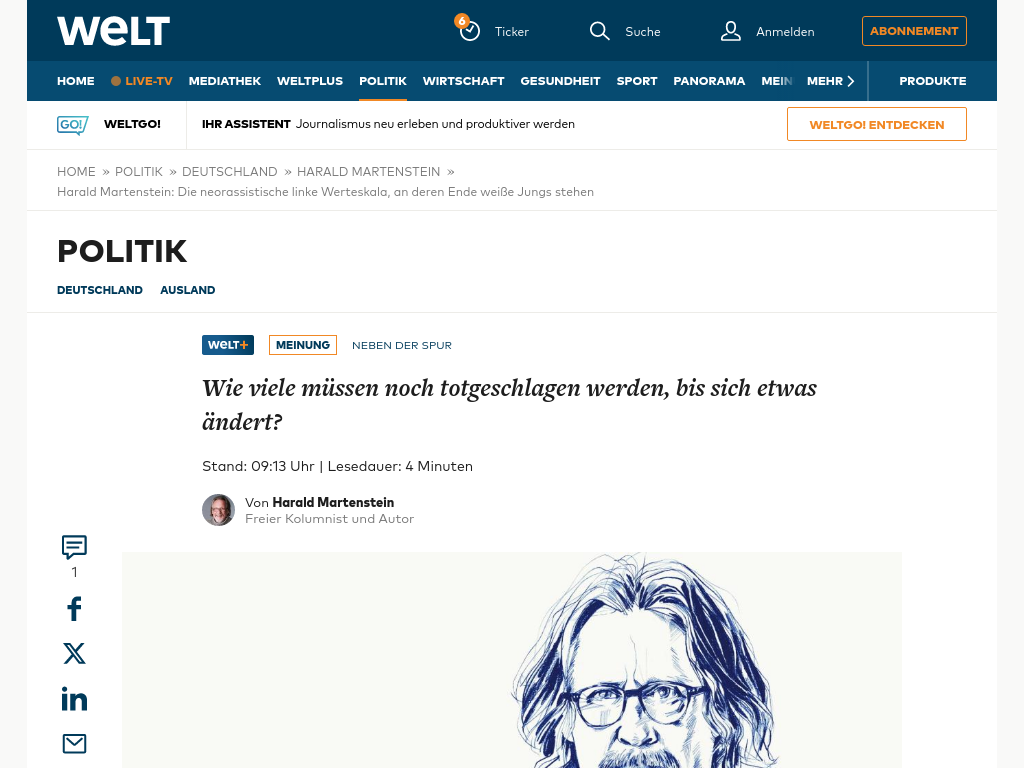Open the PRODUKTE menu
Viewport: 1024px width, 768px height.
tap(933, 81)
